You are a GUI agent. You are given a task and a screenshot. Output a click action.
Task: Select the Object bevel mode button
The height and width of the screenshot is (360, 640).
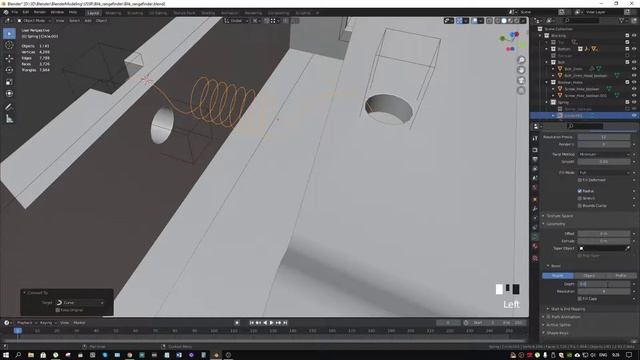(x=589, y=276)
